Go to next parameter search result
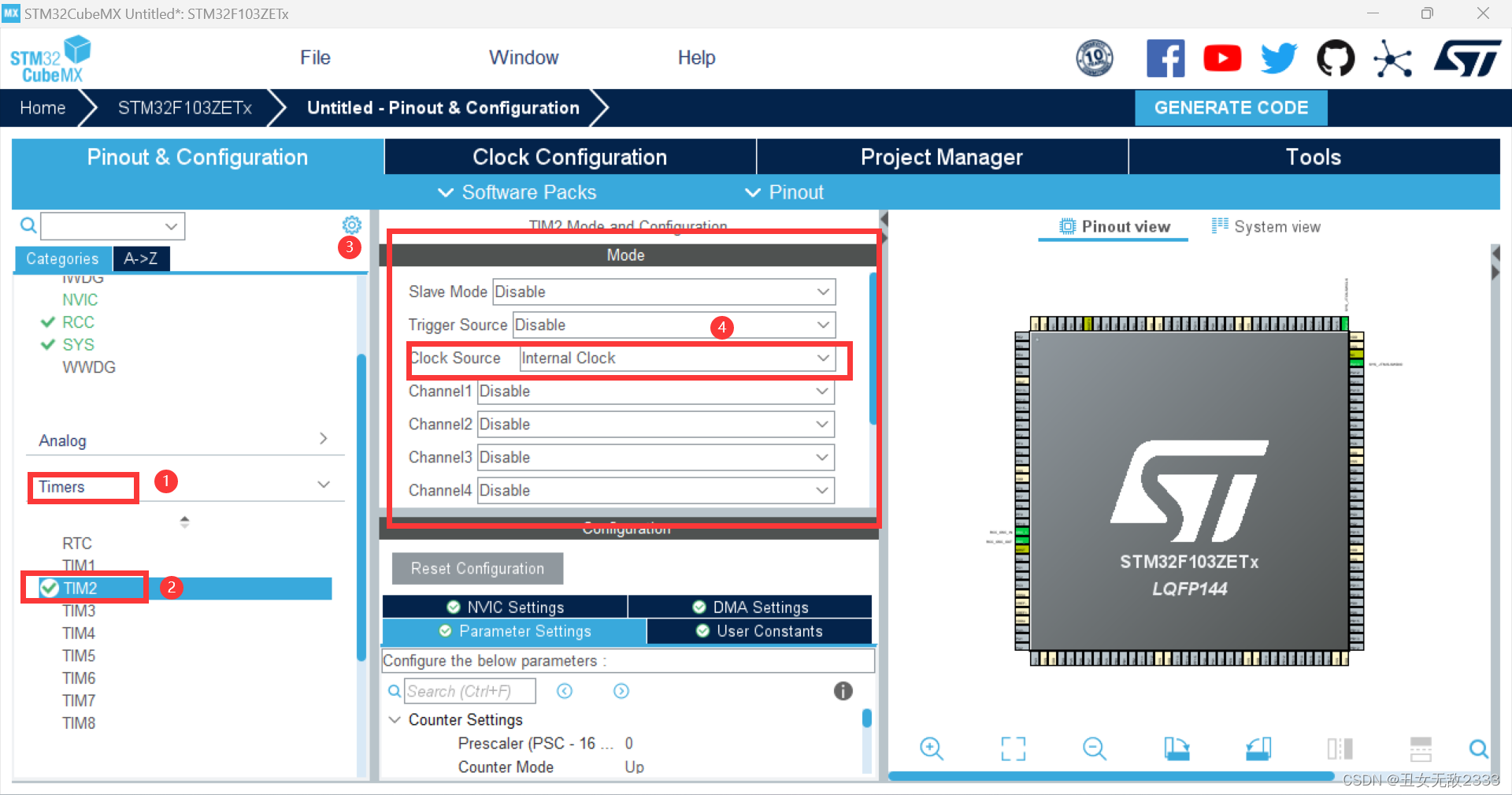The height and width of the screenshot is (795, 1512). (x=621, y=691)
